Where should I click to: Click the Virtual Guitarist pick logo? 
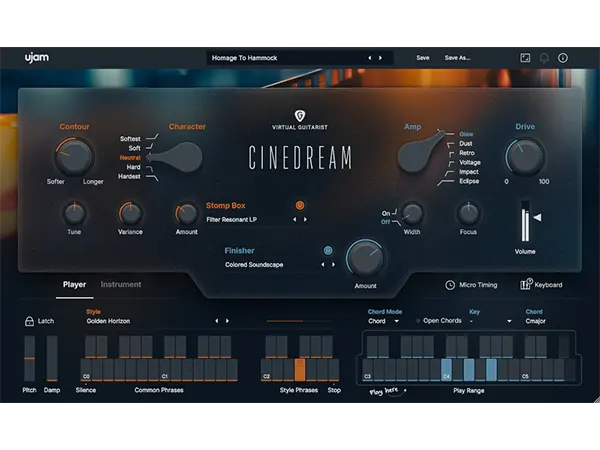tap(300, 115)
